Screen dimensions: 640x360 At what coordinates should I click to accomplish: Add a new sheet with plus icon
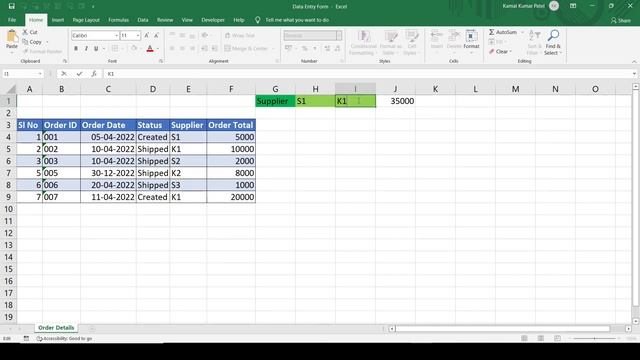pyautogui.click(x=92, y=328)
